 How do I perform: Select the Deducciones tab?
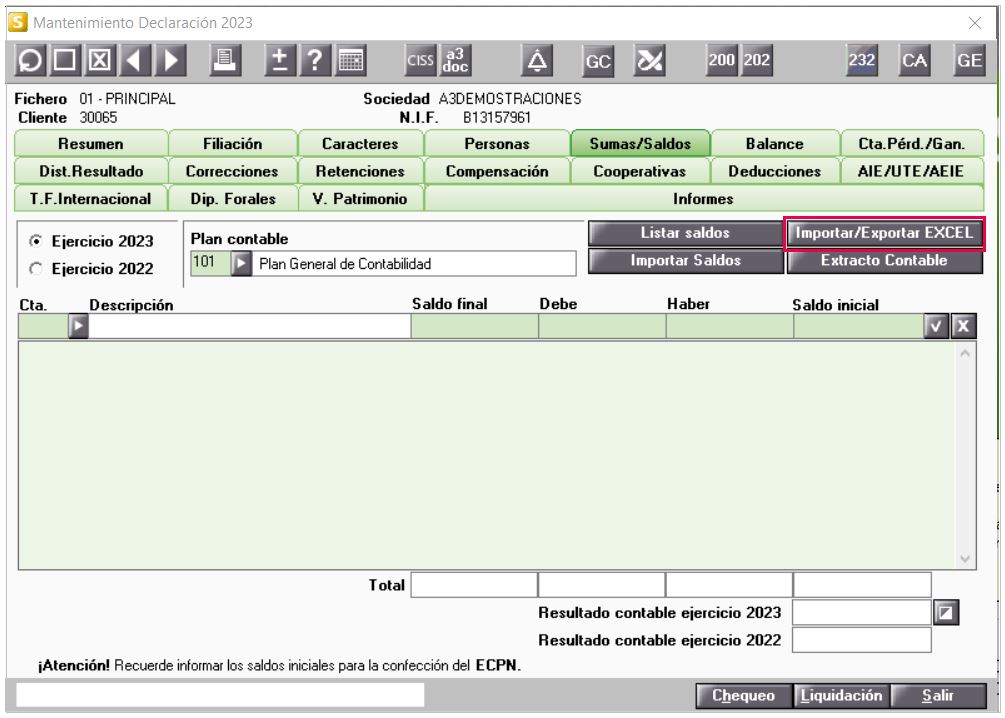click(775, 171)
